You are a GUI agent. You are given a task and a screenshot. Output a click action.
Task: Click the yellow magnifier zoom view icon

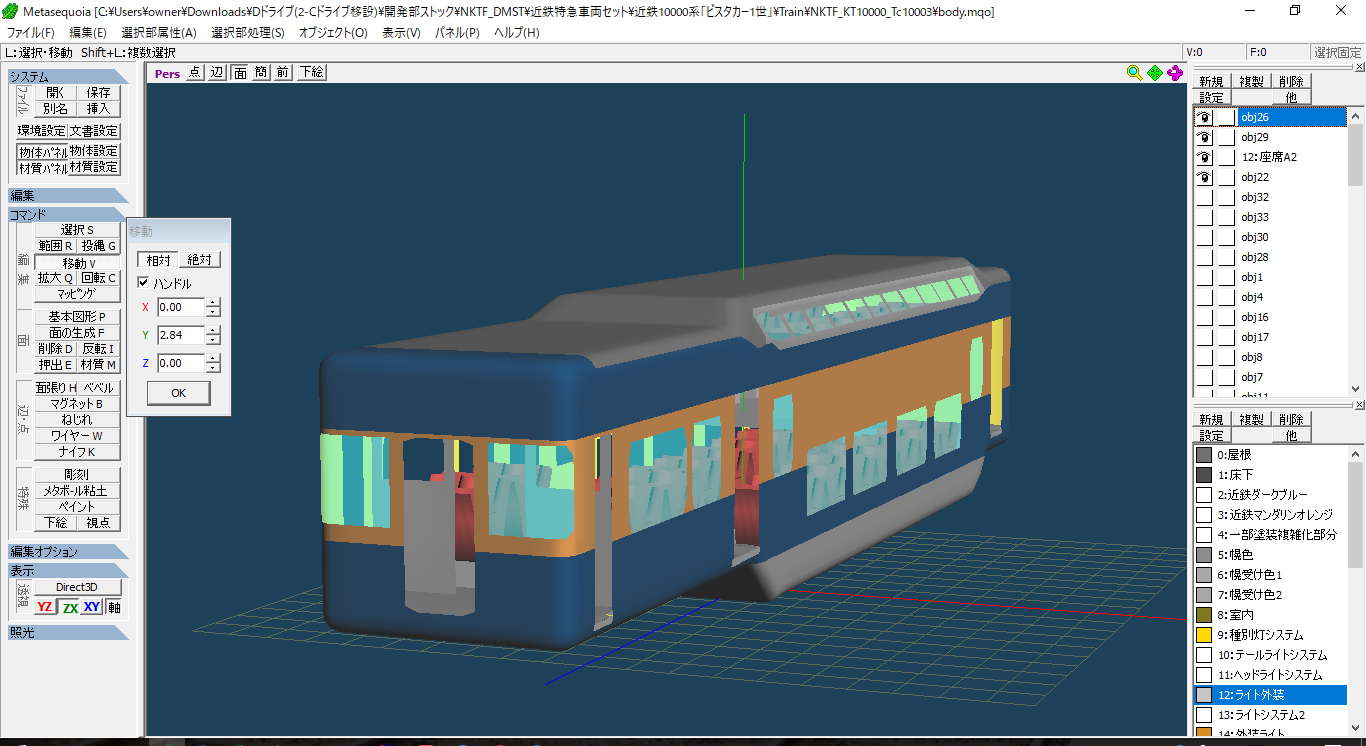coord(1134,72)
